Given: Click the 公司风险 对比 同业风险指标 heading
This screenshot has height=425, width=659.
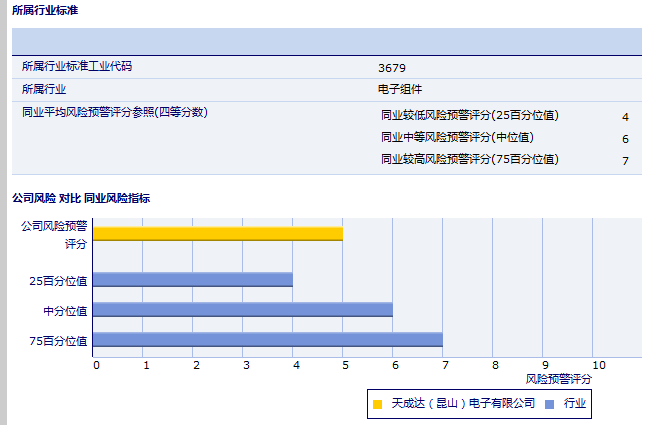Looking at the screenshot, I should pyautogui.click(x=81, y=198).
